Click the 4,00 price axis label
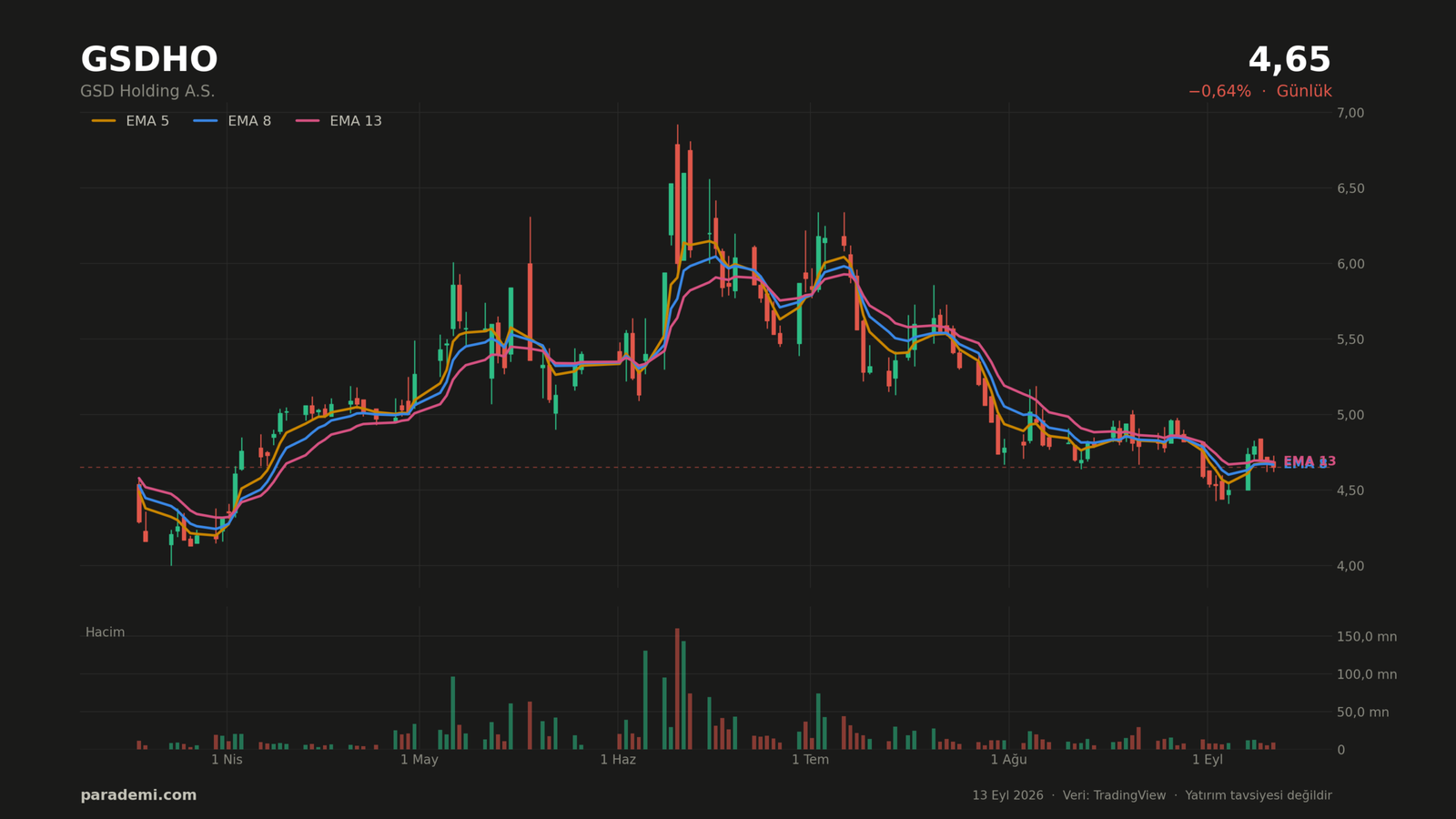Image resolution: width=1456 pixels, height=819 pixels. click(1350, 566)
